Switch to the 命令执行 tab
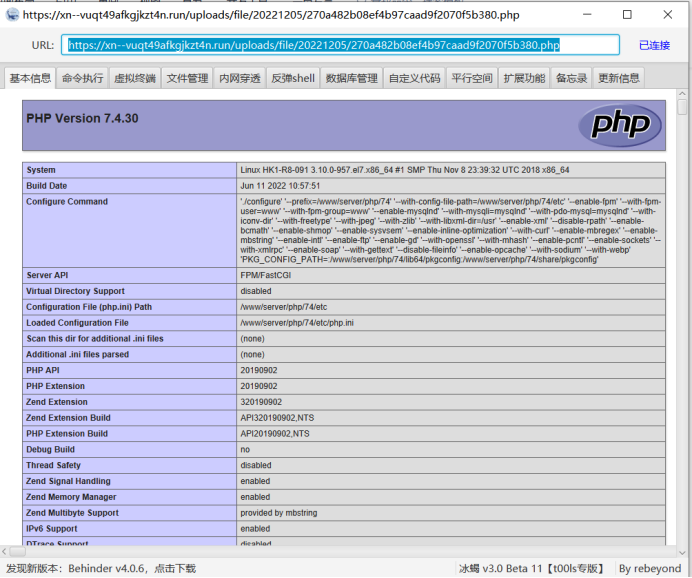Viewport: 692px width, 578px height. [82, 78]
